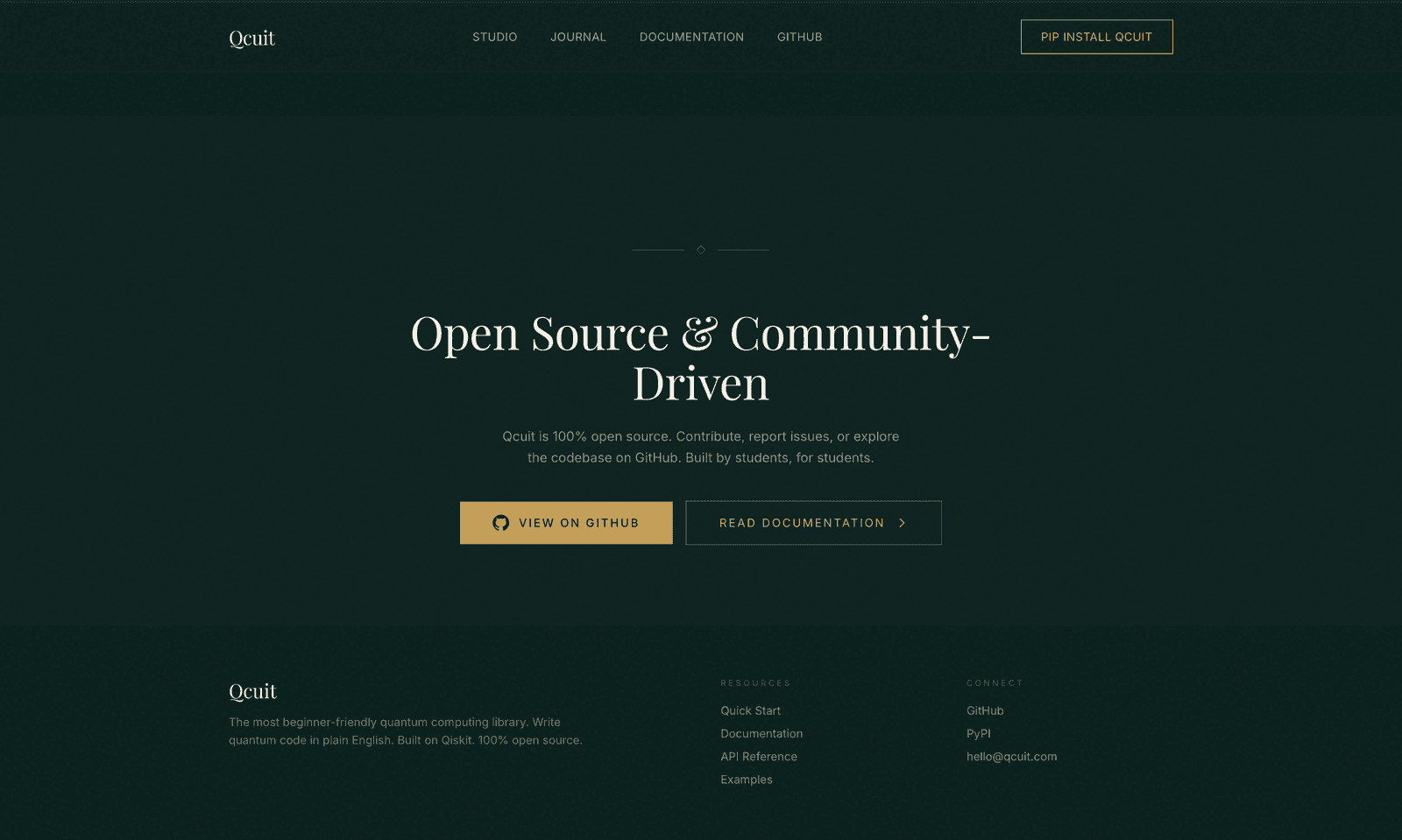Image resolution: width=1402 pixels, height=840 pixels.
Task: Click the chevron arrow beside Read Documentation
Action: click(902, 523)
